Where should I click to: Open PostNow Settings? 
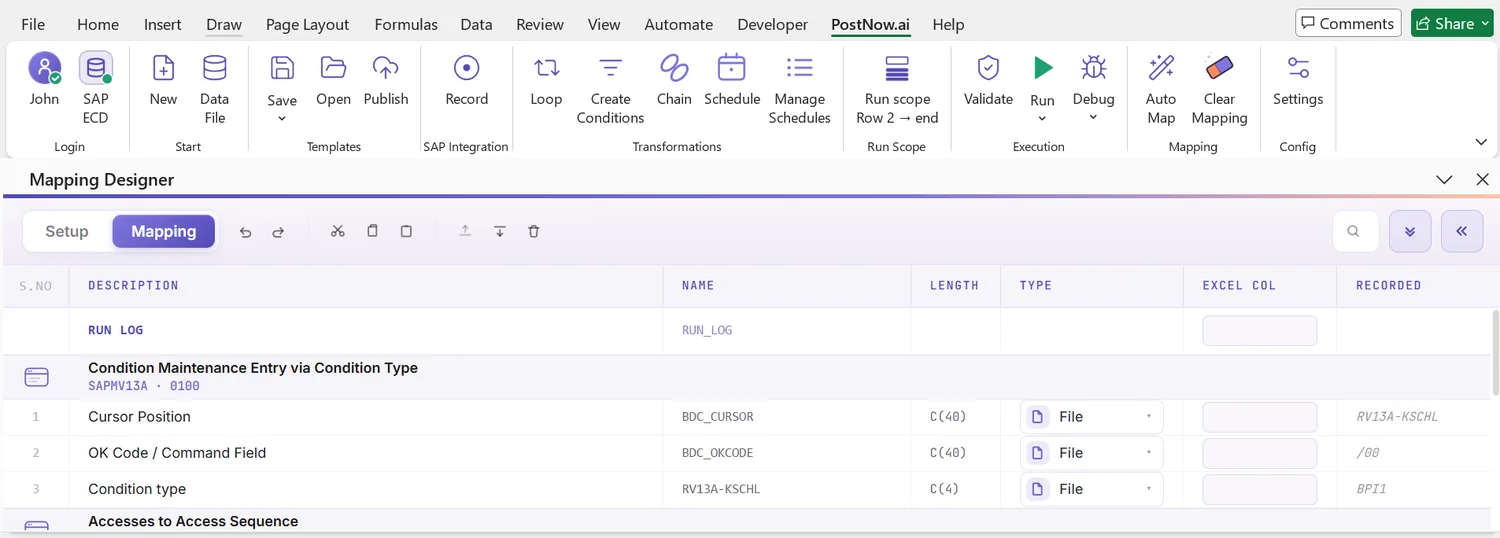pyautogui.click(x=1298, y=68)
